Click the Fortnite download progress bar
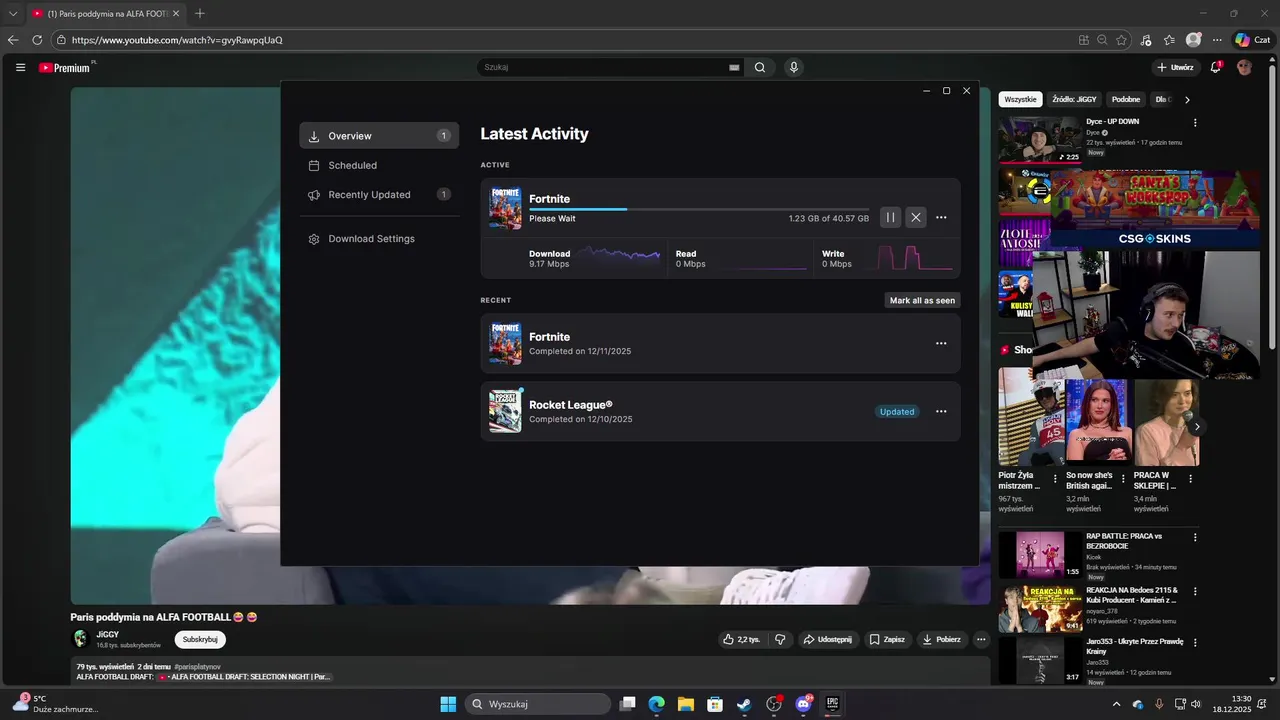This screenshot has width=1280, height=720. [699, 209]
